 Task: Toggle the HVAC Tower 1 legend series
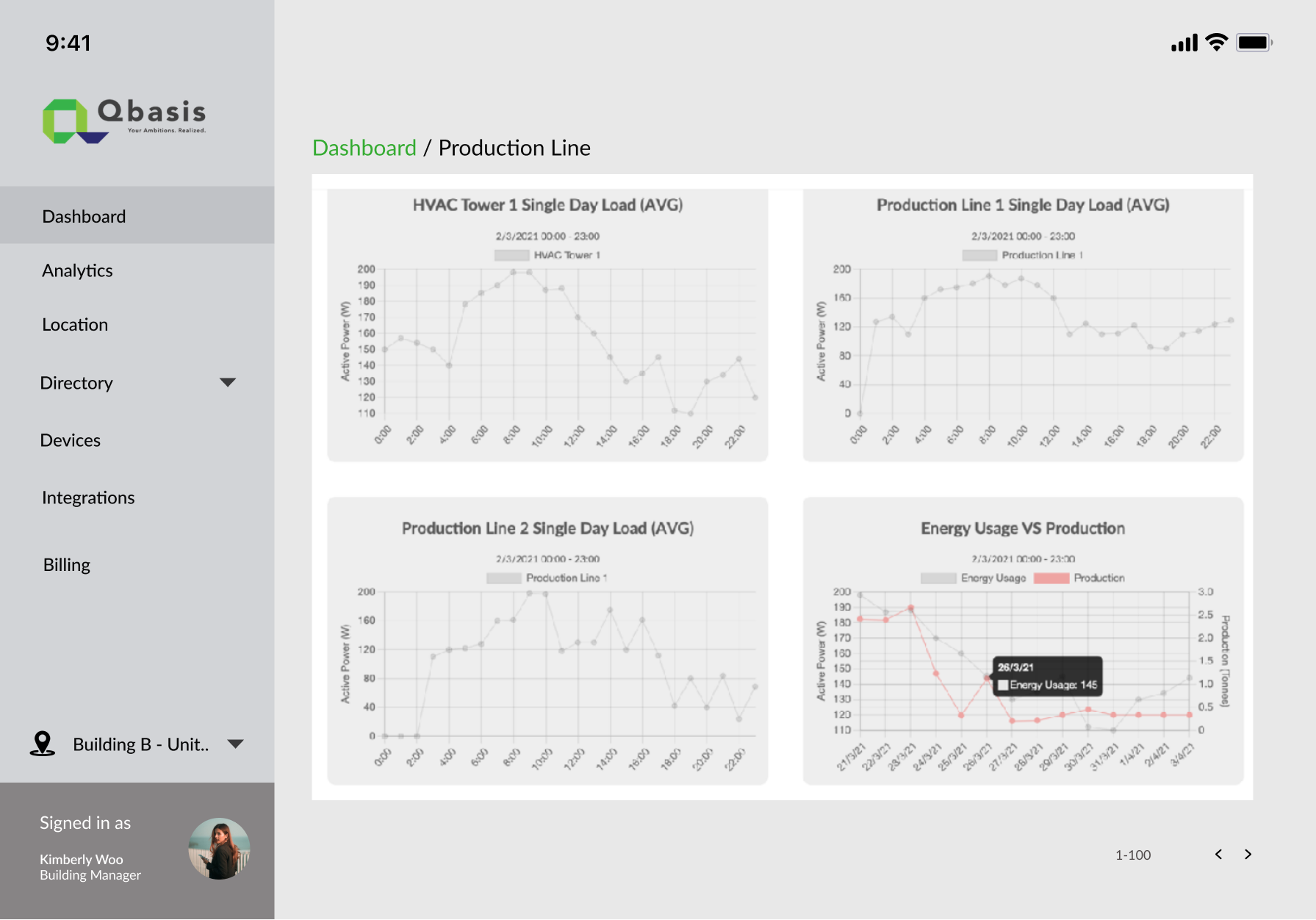[547, 255]
